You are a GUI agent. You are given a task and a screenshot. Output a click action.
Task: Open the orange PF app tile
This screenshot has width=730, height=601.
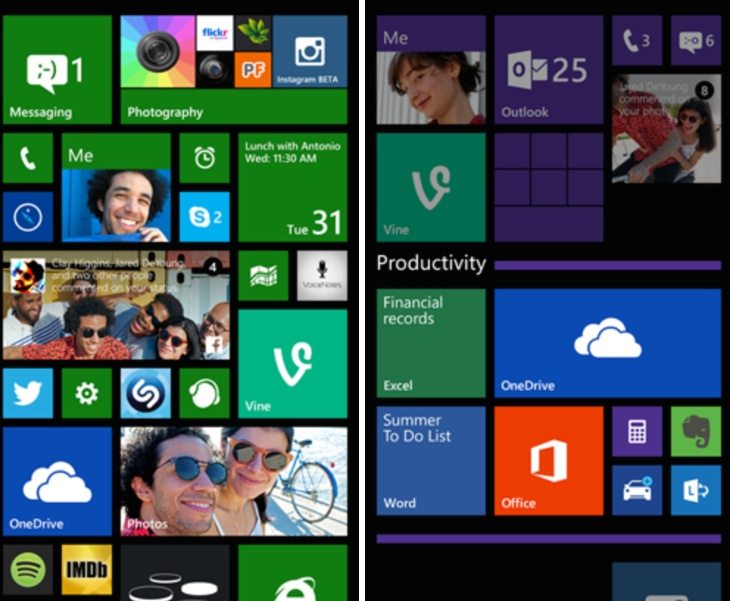(x=253, y=70)
